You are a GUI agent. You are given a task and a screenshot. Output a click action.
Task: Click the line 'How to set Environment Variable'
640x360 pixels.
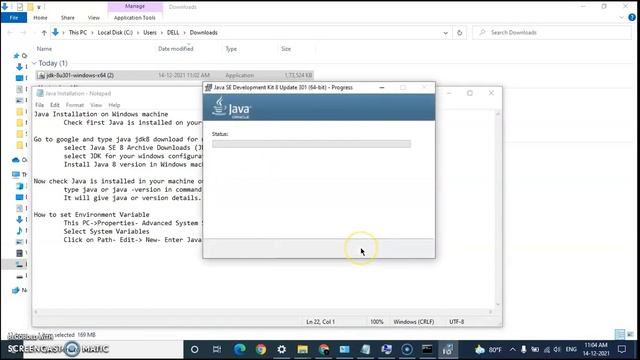click(x=91, y=214)
